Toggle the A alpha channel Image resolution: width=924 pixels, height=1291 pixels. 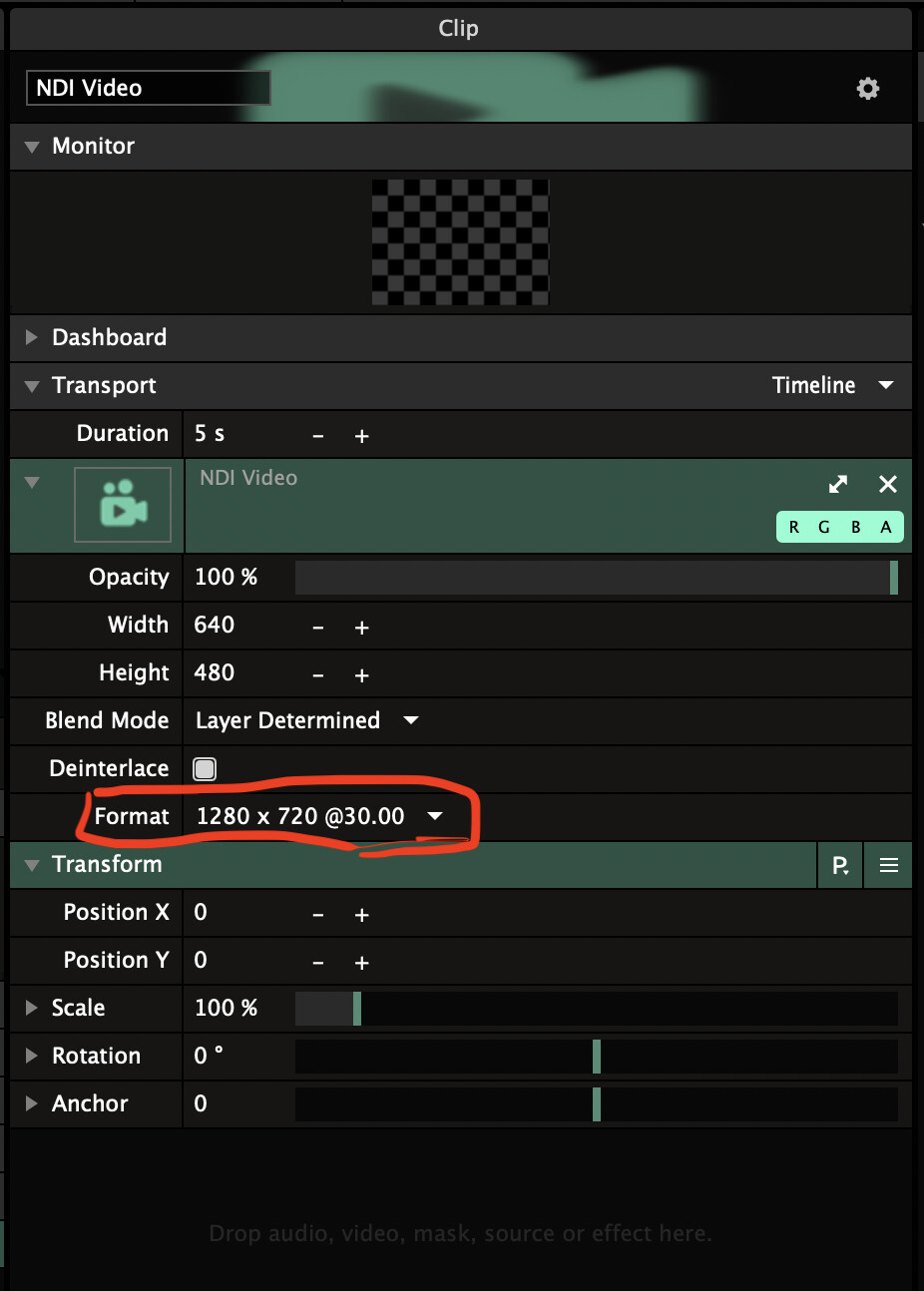point(886,527)
